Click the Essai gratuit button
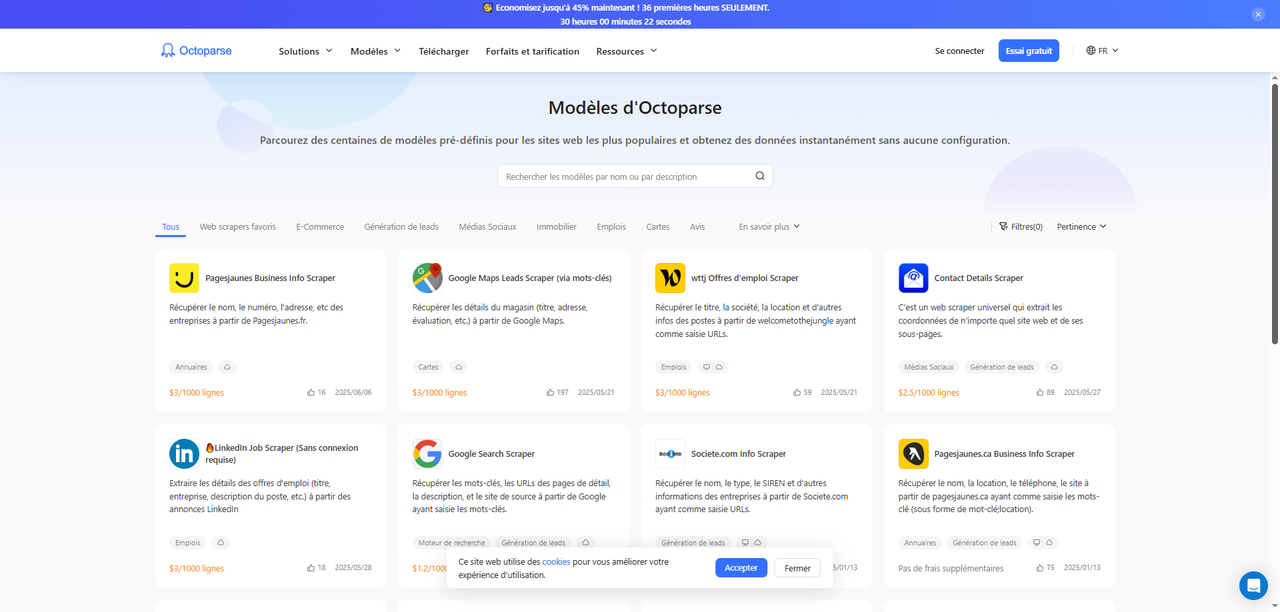Image resolution: width=1280 pixels, height=612 pixels. 1029,50
